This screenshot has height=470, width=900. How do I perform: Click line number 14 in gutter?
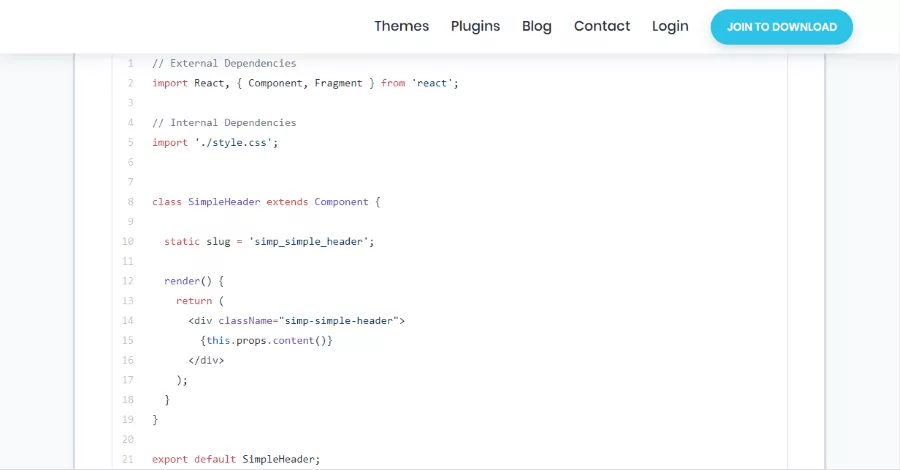point(127,321)
